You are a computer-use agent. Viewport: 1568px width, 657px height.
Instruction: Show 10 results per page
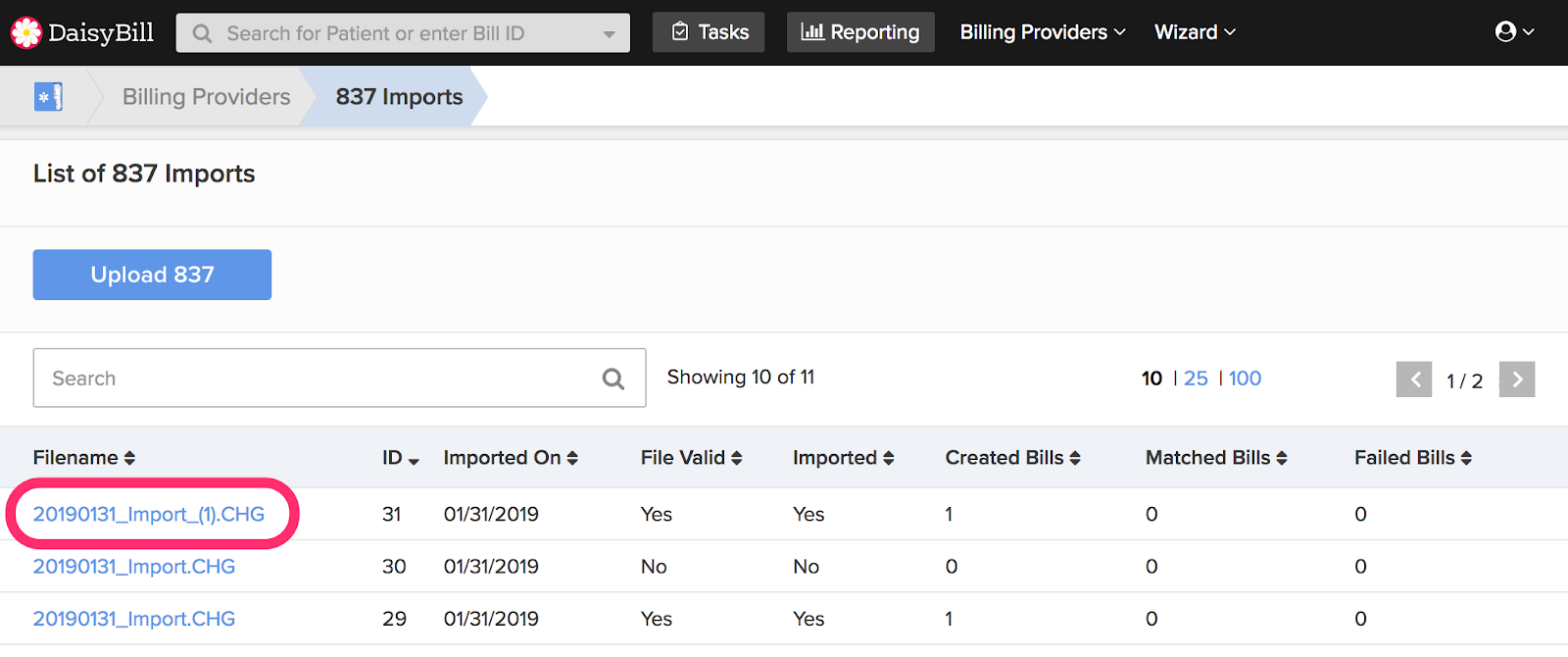point(1151,379)
